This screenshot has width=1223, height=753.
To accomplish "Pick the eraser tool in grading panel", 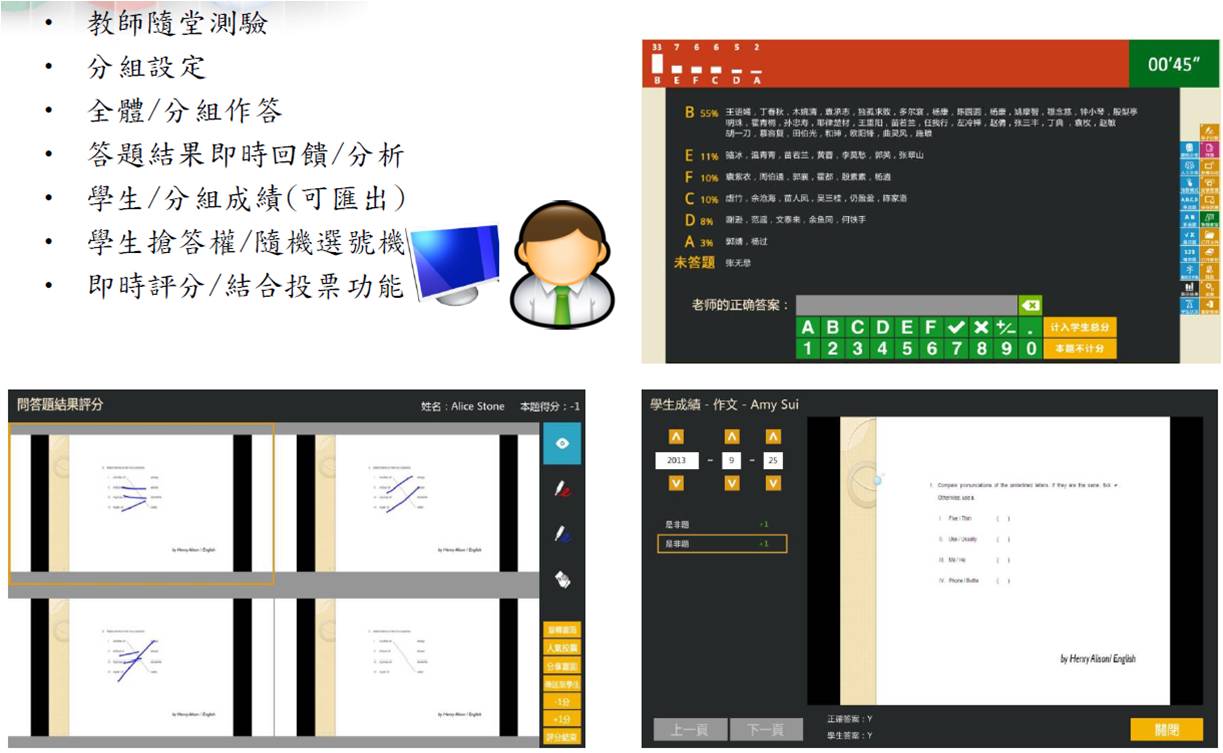I will pyautogui.click(x=561, y=579).
